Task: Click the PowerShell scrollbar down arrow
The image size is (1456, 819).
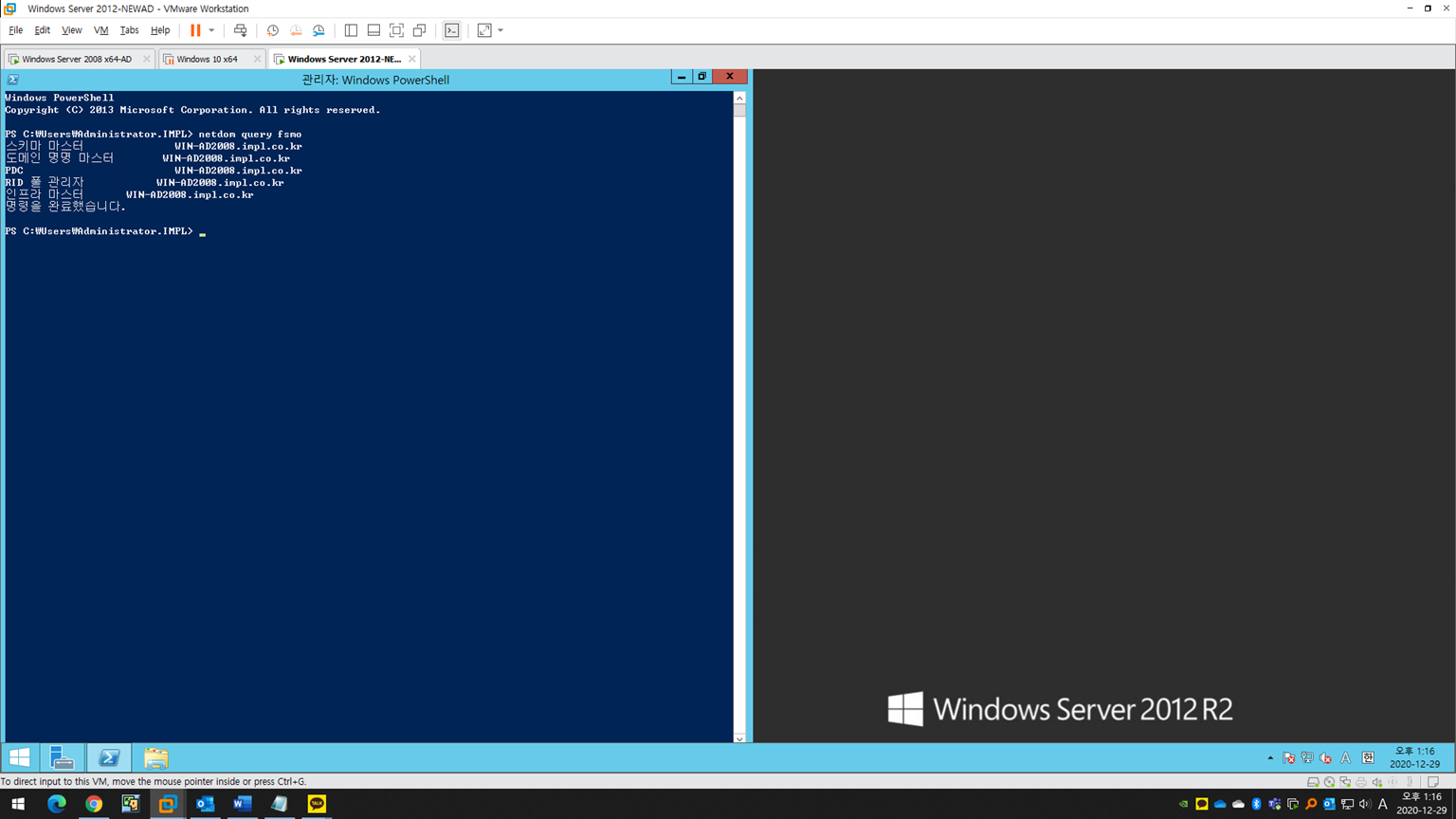Action: 739,737
